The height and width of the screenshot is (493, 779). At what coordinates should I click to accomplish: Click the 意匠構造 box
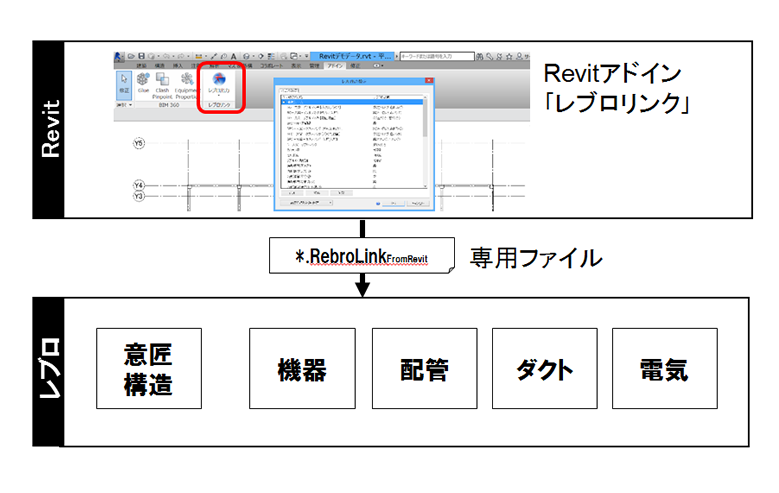pyautogui.click(x=149, y=368)
